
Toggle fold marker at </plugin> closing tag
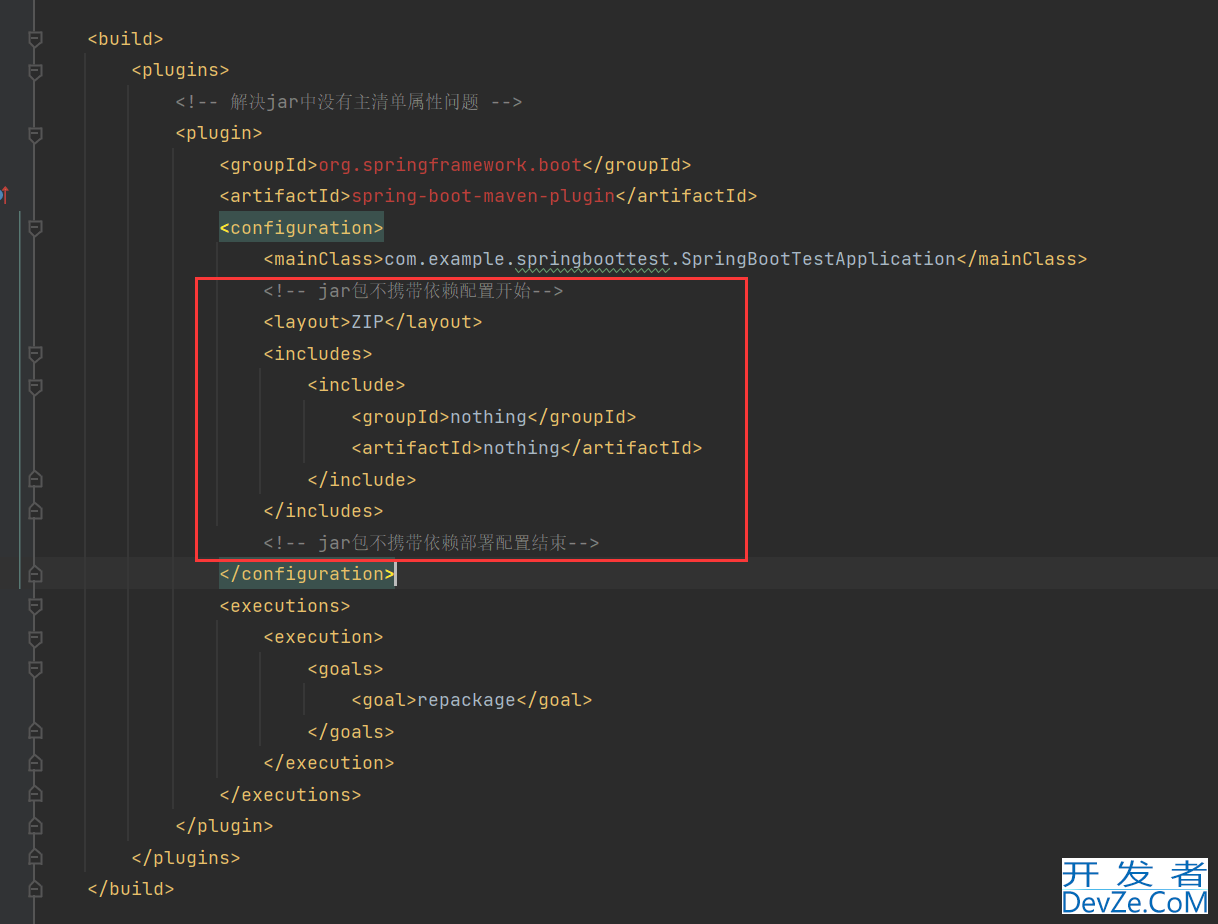(x=35, y=826)
